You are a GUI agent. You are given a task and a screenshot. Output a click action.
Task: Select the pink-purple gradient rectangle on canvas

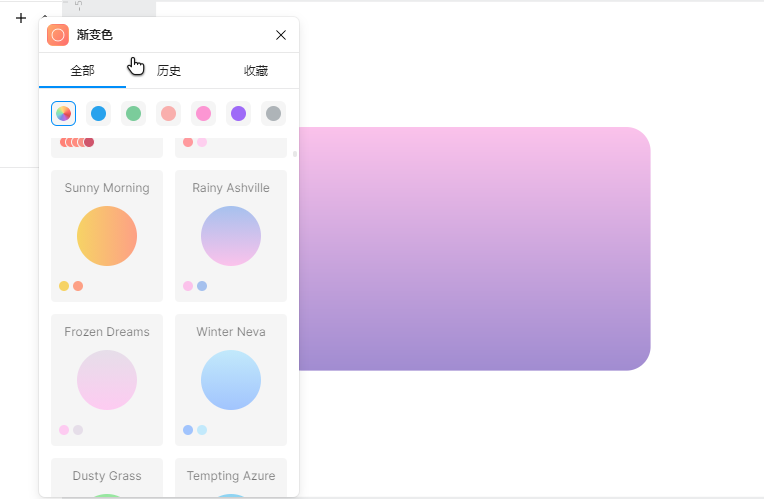tap(475, 249)
